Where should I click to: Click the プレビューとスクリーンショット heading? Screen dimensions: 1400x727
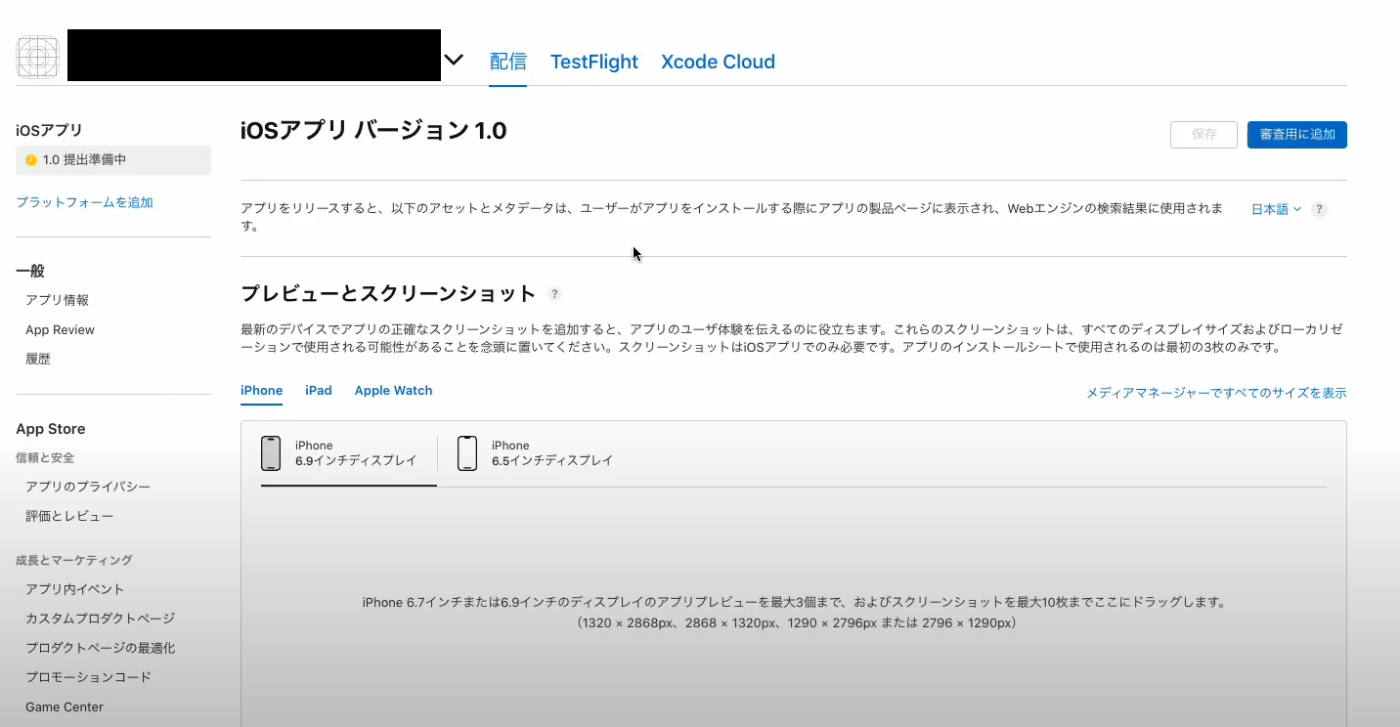[389, 294]
